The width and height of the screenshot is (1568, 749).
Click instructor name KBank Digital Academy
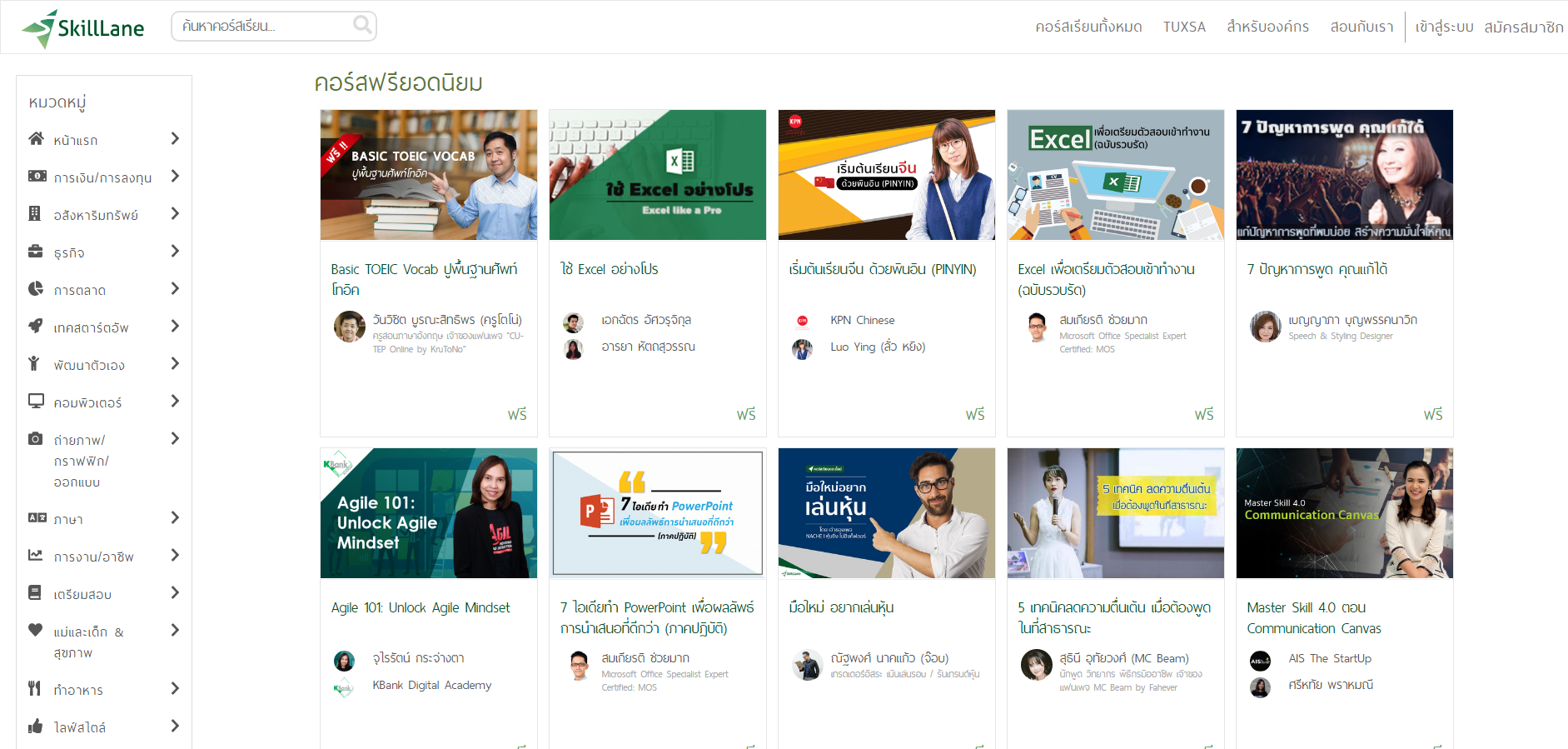pyautogui.click(x=432, y=685)
